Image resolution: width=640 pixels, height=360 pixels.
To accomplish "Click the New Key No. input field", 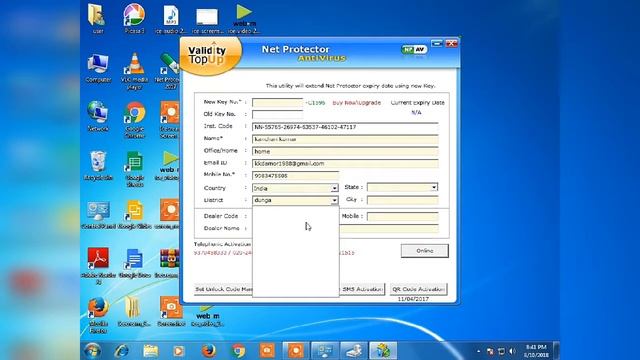I will click(278, 102).
